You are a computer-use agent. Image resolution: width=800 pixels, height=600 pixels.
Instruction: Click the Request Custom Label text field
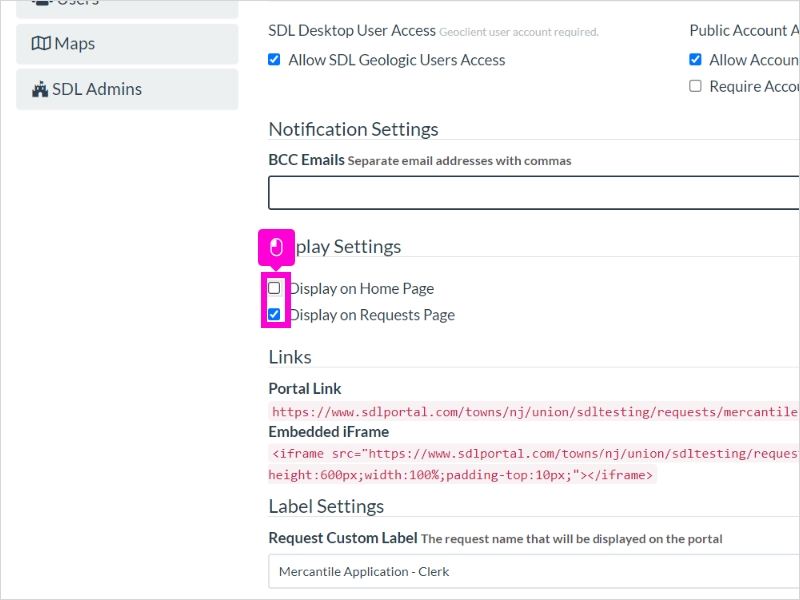tap(534, 571)
